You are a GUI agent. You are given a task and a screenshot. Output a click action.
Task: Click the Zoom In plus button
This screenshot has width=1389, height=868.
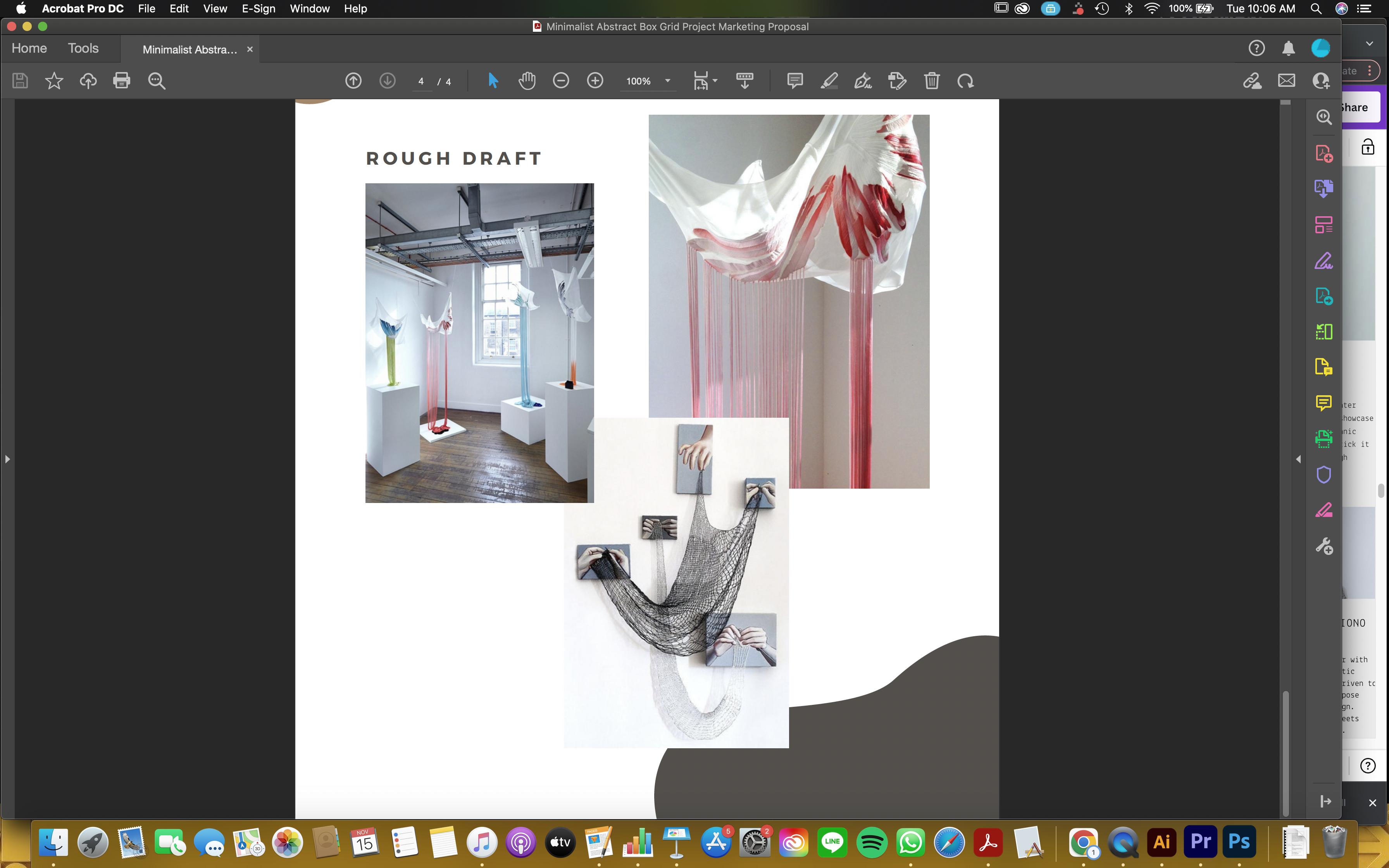coord(595,81)
